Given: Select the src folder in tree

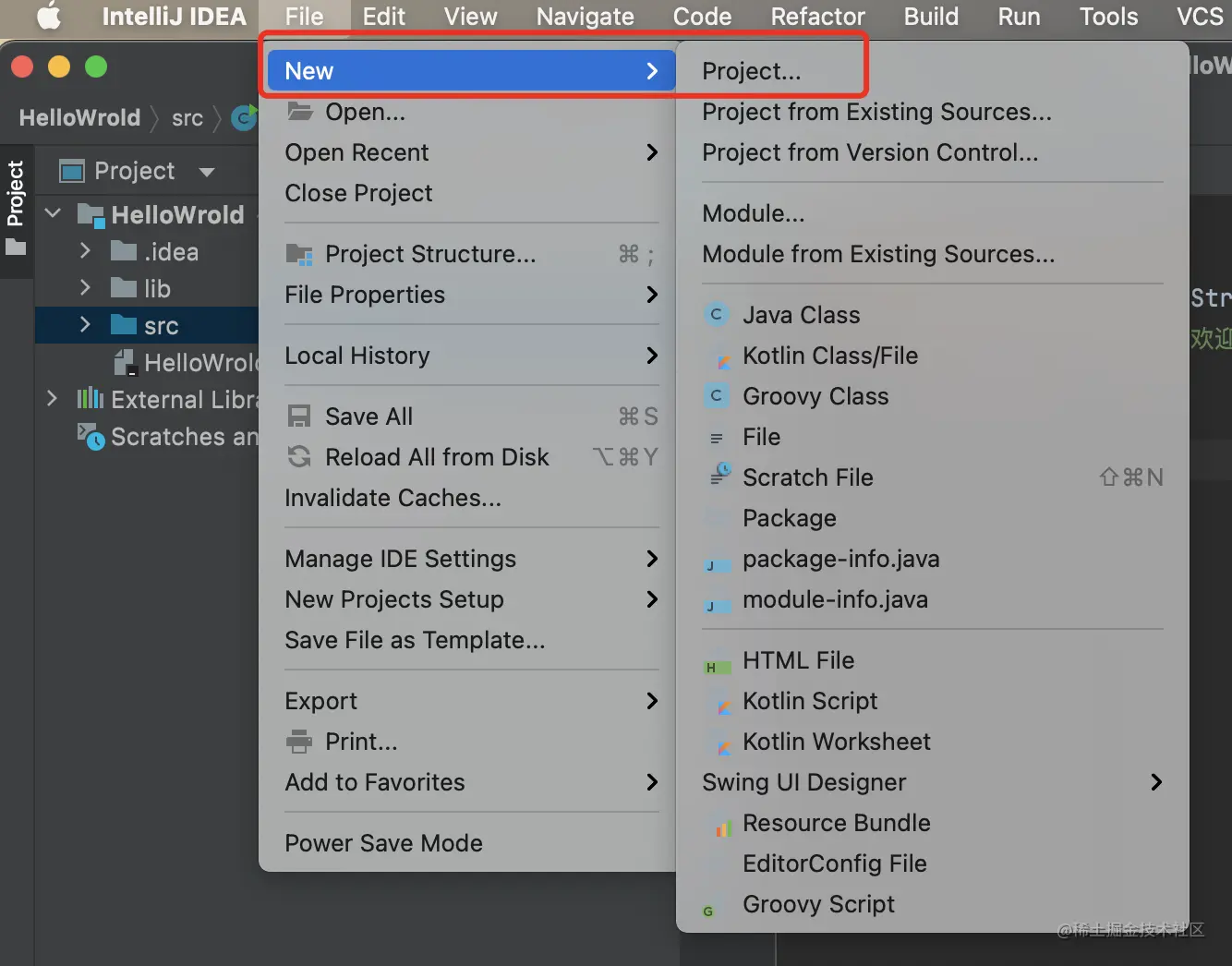Looking at the screenshot, I should tap(161, 326).
